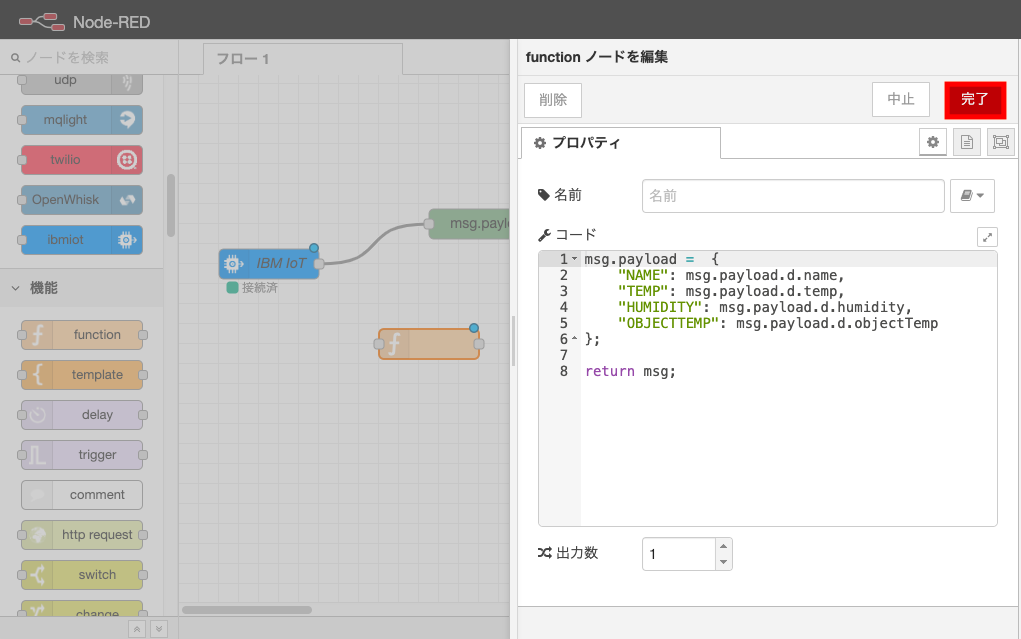Image resolution: width=1021 pixels, height=639 pixels.
Task: Open the node settings gear icon
Action: point(932,141)
